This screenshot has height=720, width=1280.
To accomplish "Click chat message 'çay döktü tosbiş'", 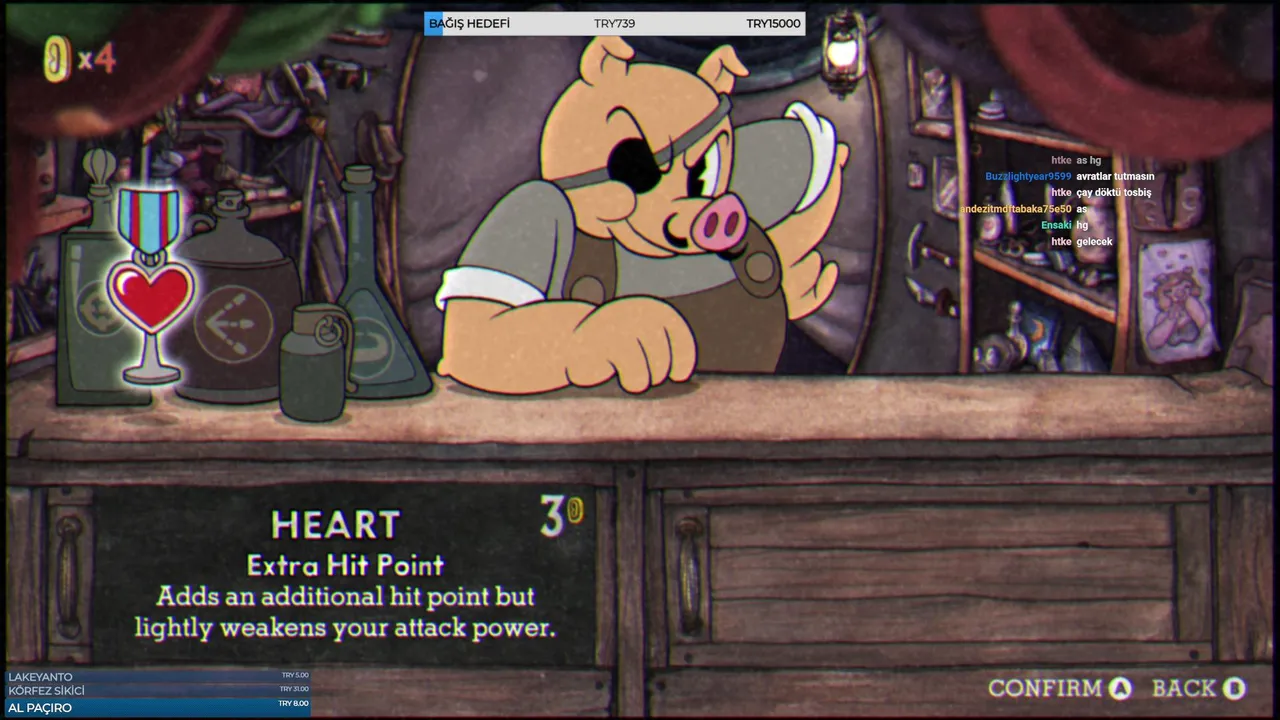I will point(1114,192).
